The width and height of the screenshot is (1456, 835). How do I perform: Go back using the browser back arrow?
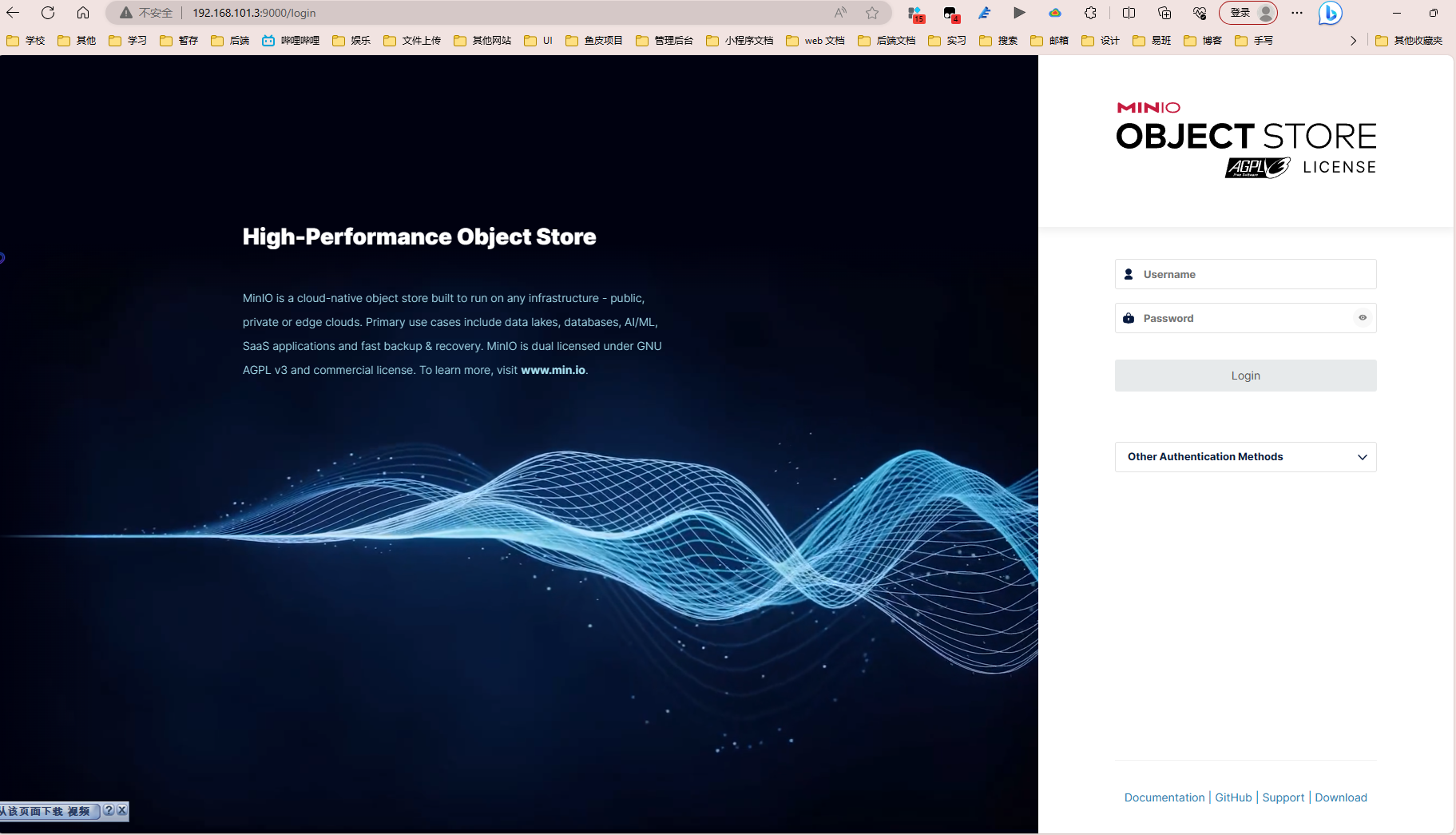[13, 13]
